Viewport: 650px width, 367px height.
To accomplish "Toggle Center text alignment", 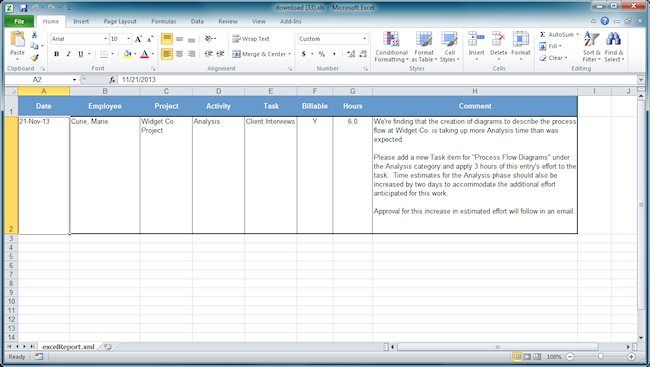I will [x=179, y=54].
